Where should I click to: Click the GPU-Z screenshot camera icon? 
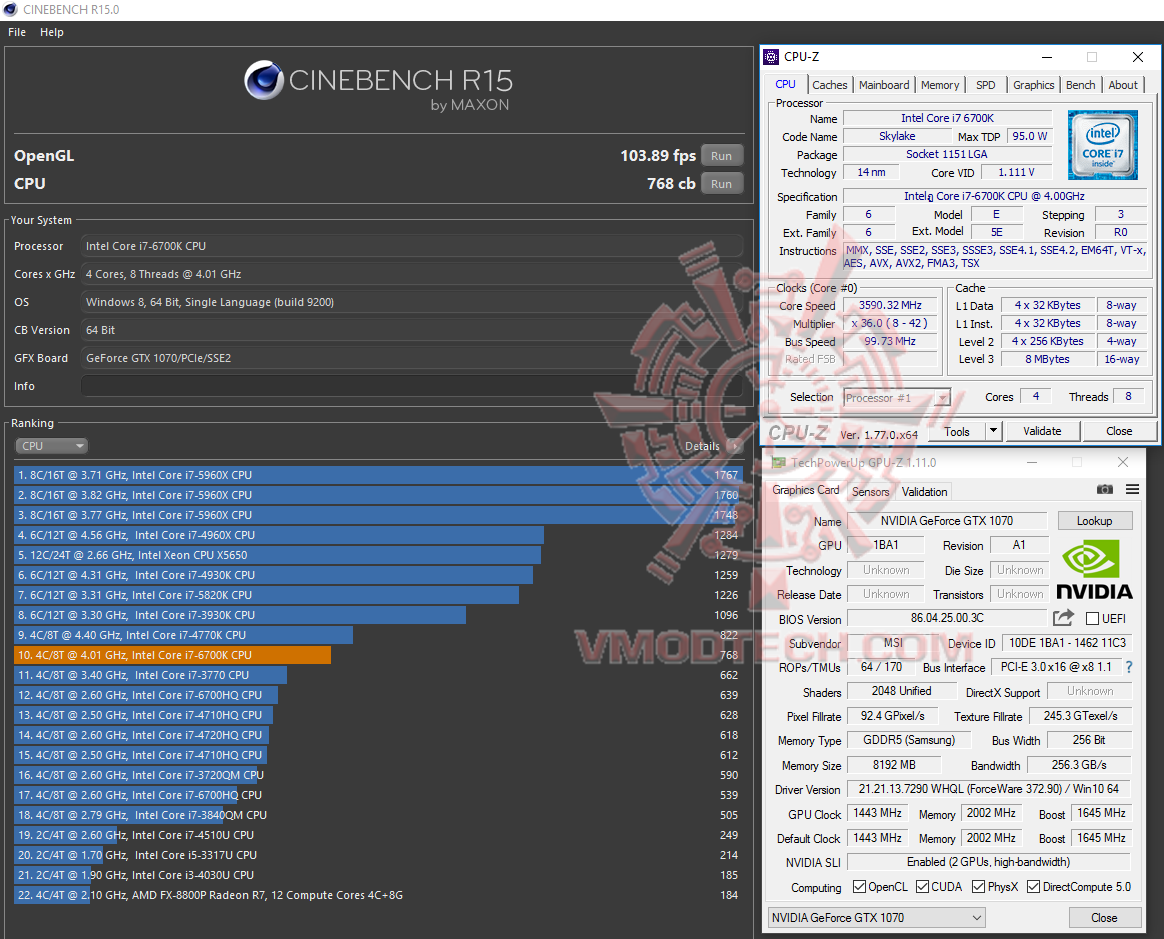(1105, 489)
